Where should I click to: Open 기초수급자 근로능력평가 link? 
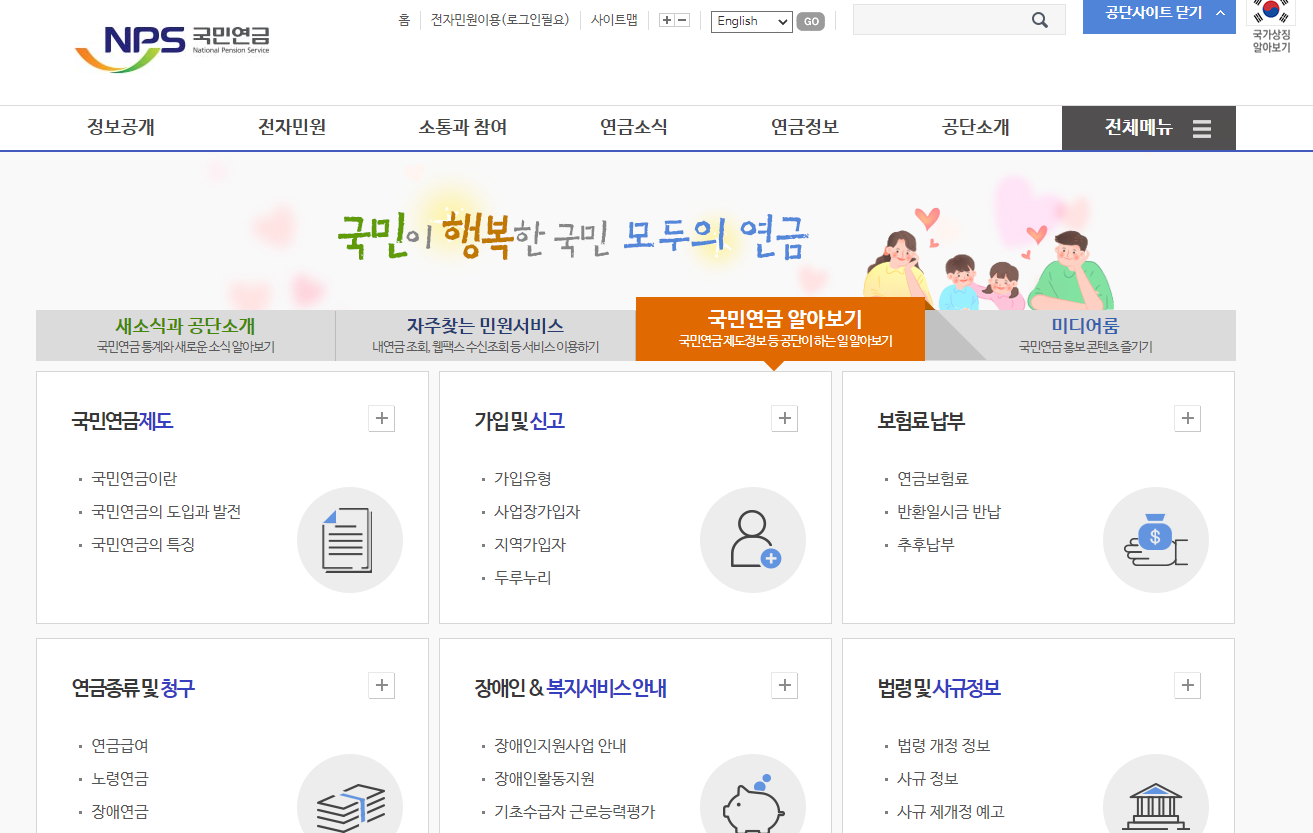click(574, 812)
